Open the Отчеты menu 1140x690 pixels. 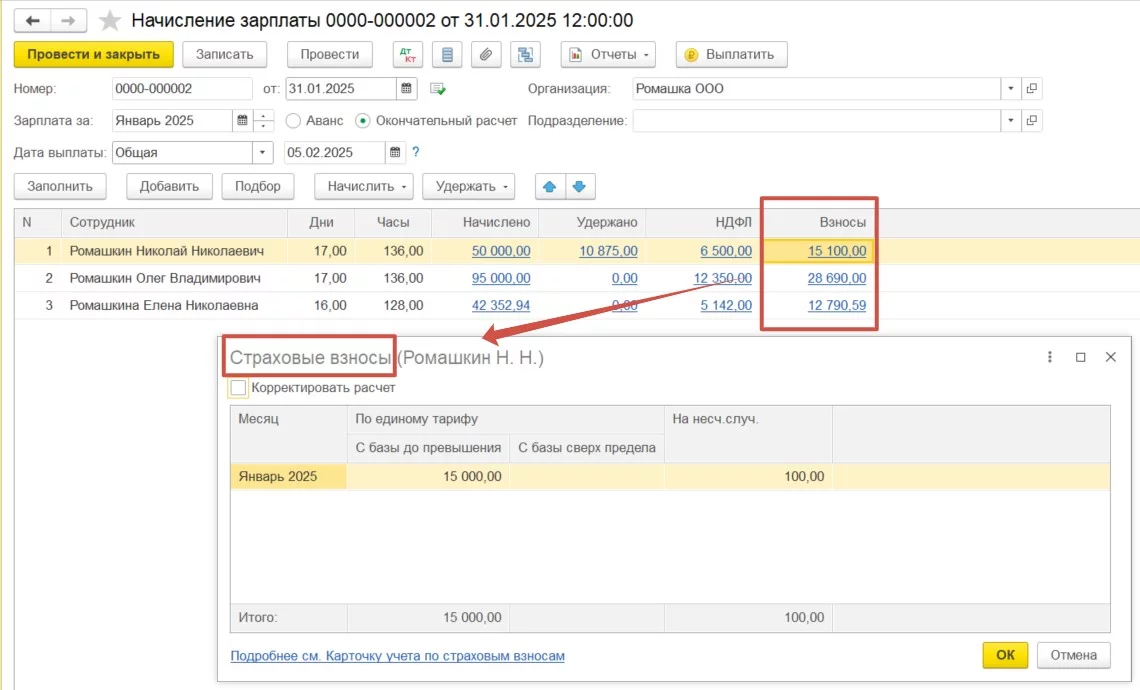tap(608, 54)
